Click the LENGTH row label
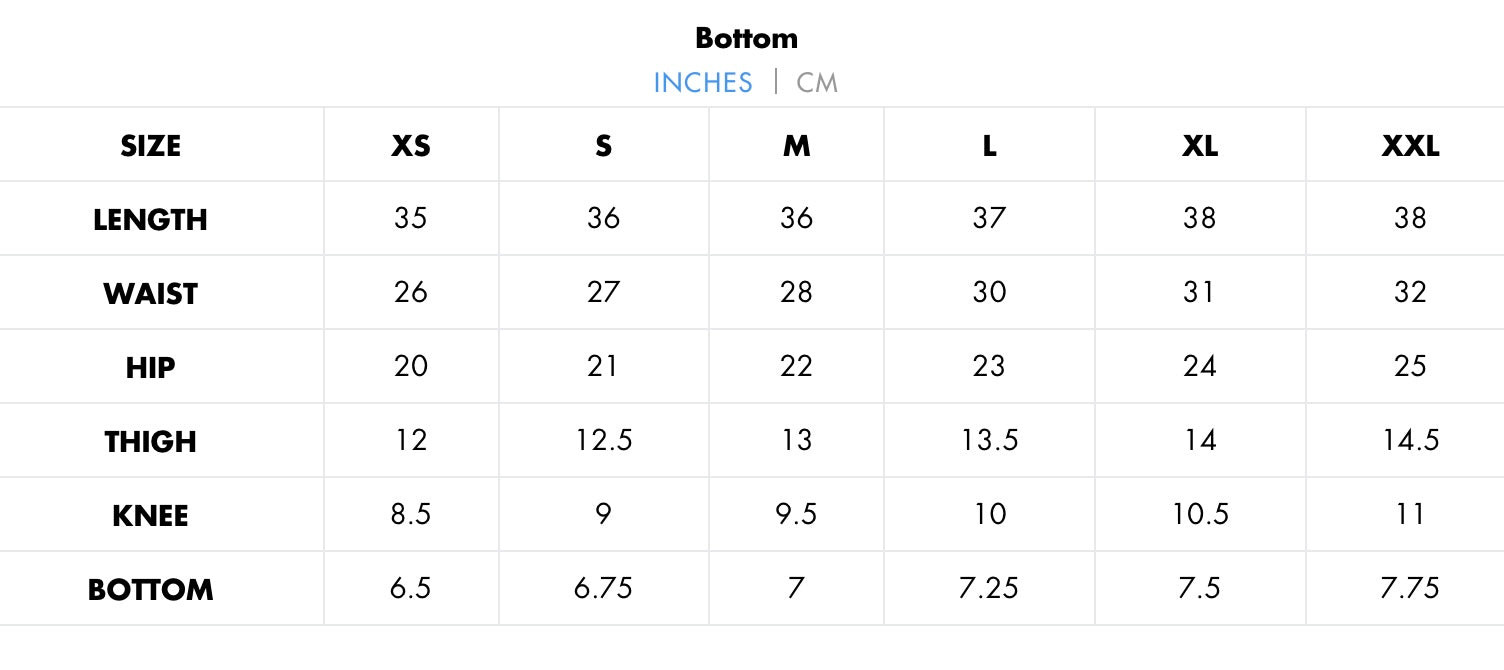Image resolution: width=1504 pixels, height=670 pixels. (x=151, y=220)
